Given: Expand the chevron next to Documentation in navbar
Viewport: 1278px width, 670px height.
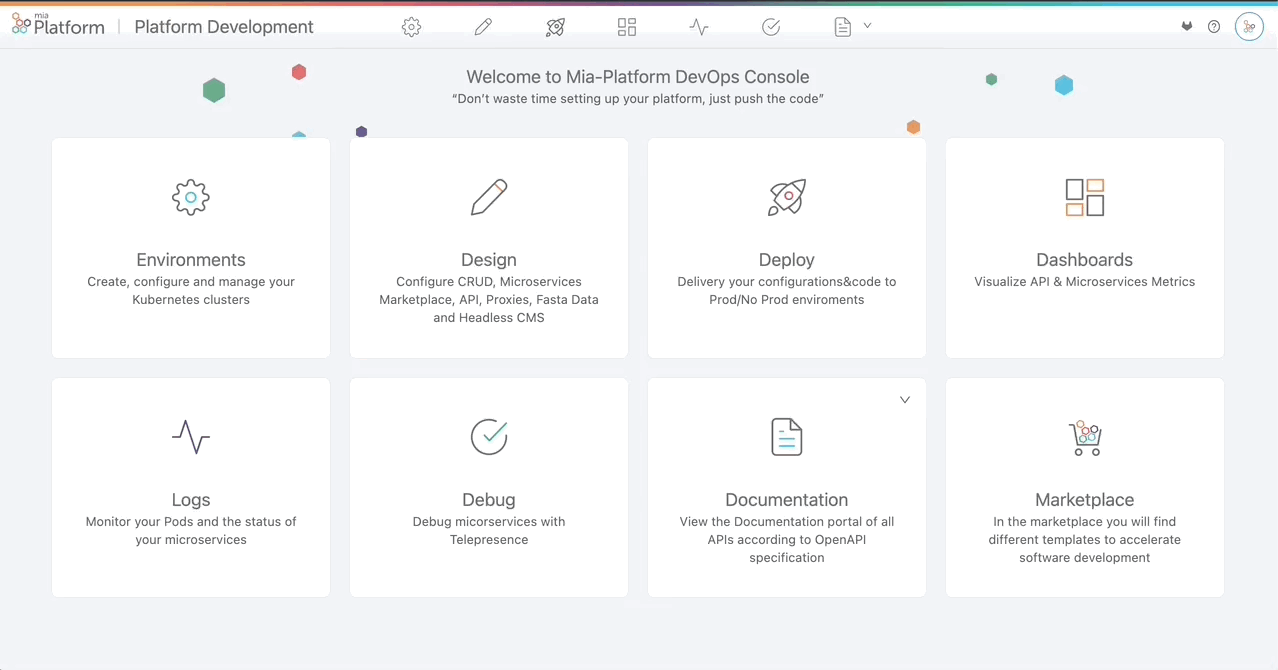Looking at the screenshot, I should click(x=866, y=27).
